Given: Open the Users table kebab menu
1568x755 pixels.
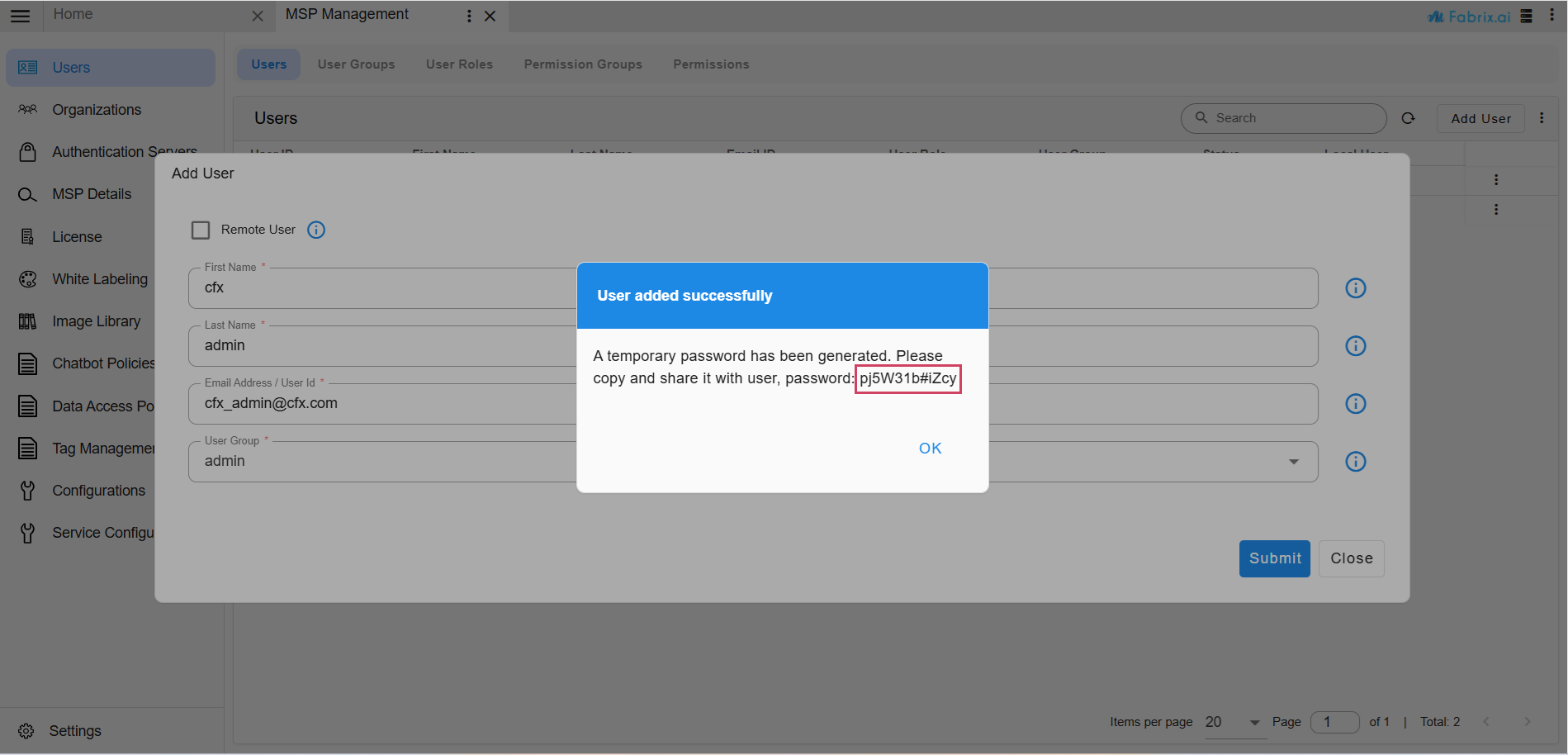Looking at the screenshot, I should 1542,118.
